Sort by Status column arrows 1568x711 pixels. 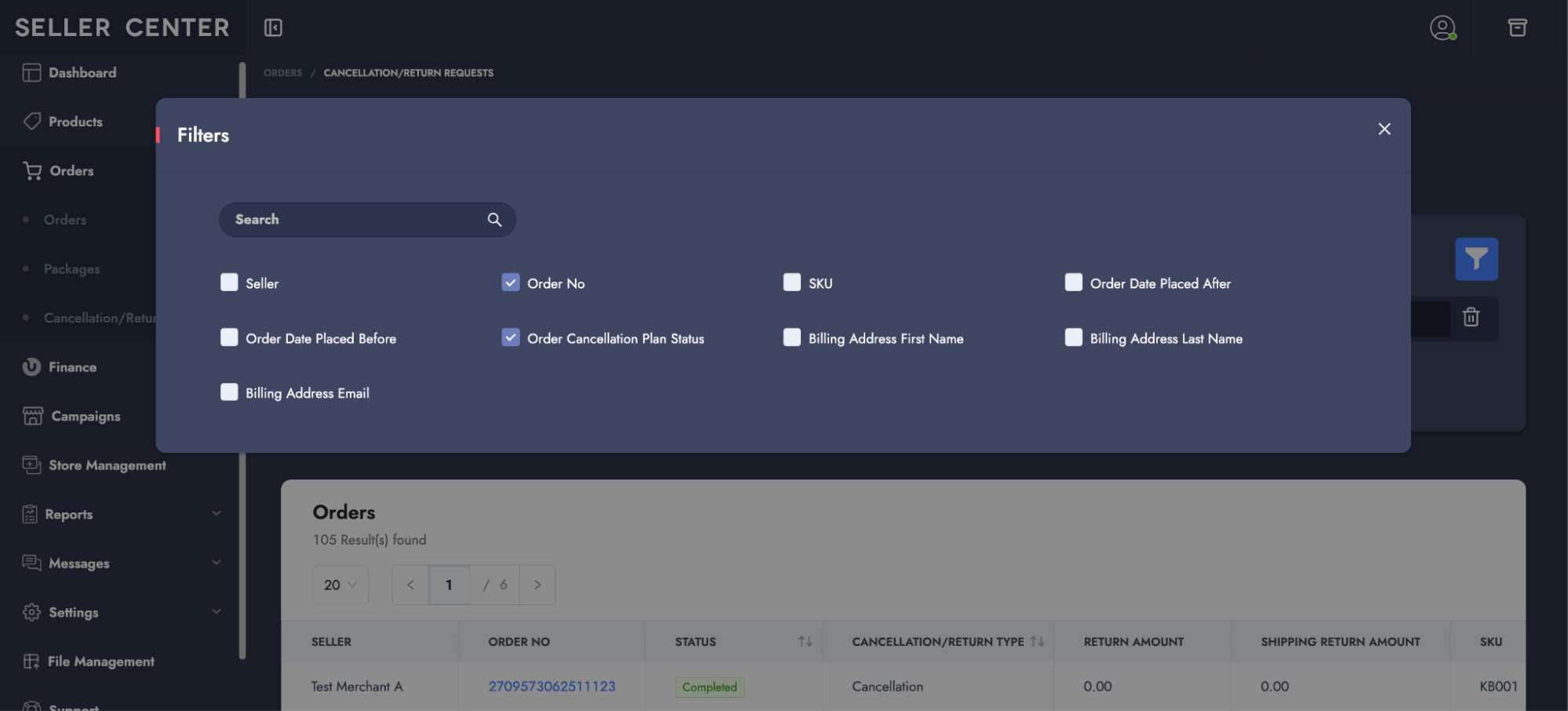point(805,642)
